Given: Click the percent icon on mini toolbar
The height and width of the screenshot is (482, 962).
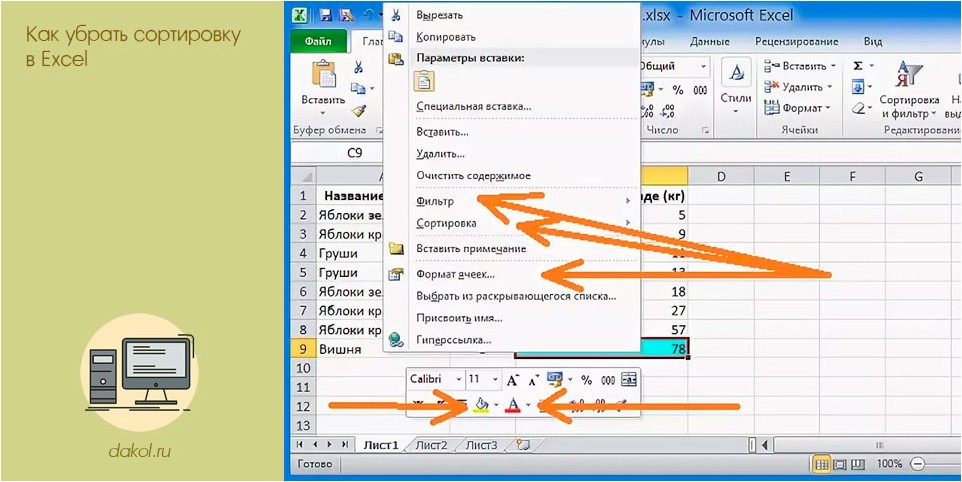Looking at the screenshot, I should 587,380.
